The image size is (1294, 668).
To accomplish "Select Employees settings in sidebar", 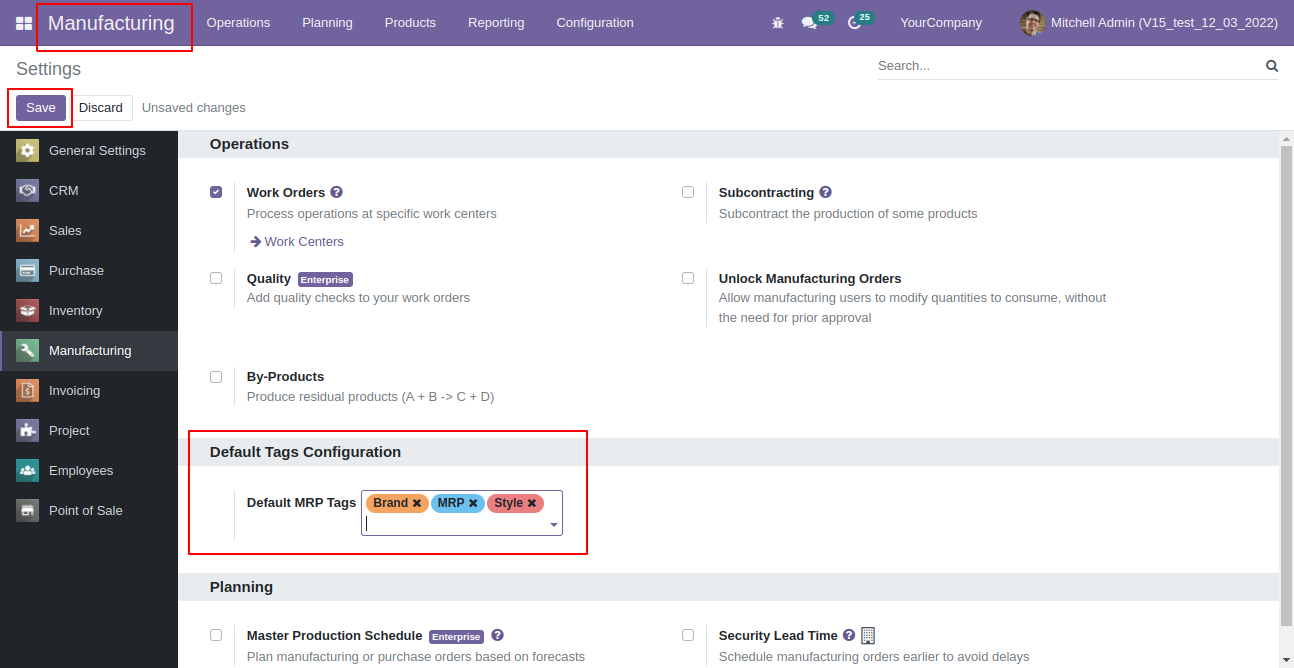I will coord(89,471).
